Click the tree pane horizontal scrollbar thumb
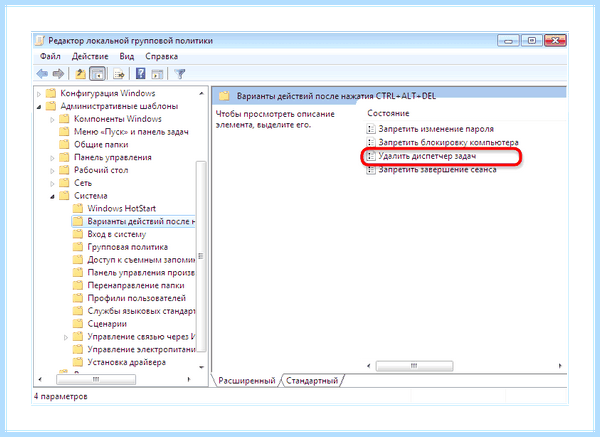This screenshot has height=437, width=600. point(96,379)
